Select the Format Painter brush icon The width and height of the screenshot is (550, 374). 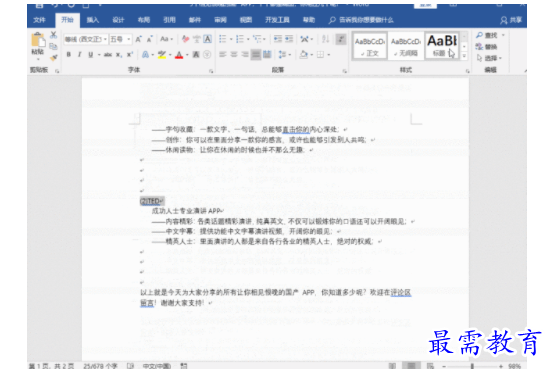(53, 58)
